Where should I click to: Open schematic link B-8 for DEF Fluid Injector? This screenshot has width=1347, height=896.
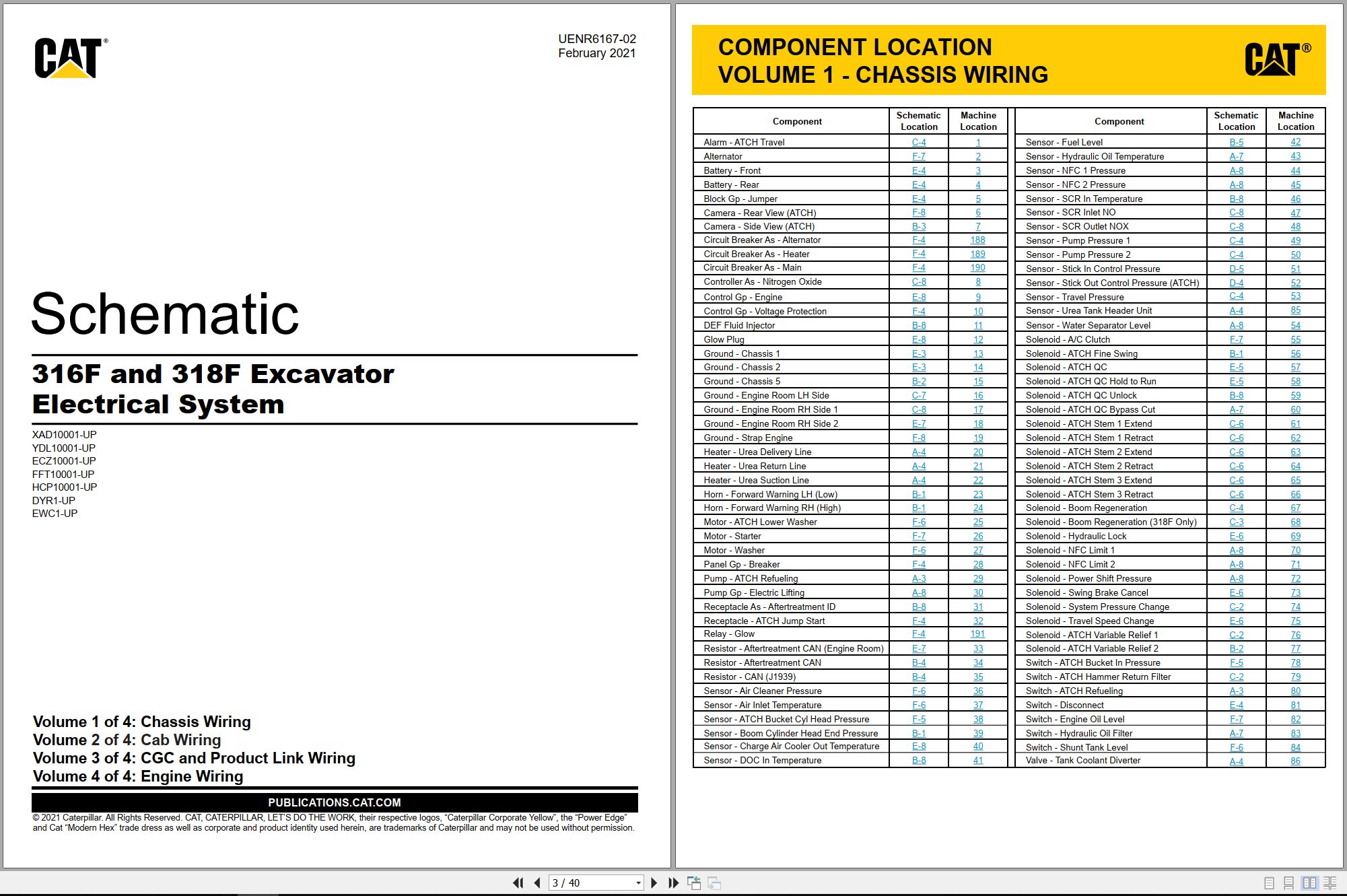pos(919,325)
